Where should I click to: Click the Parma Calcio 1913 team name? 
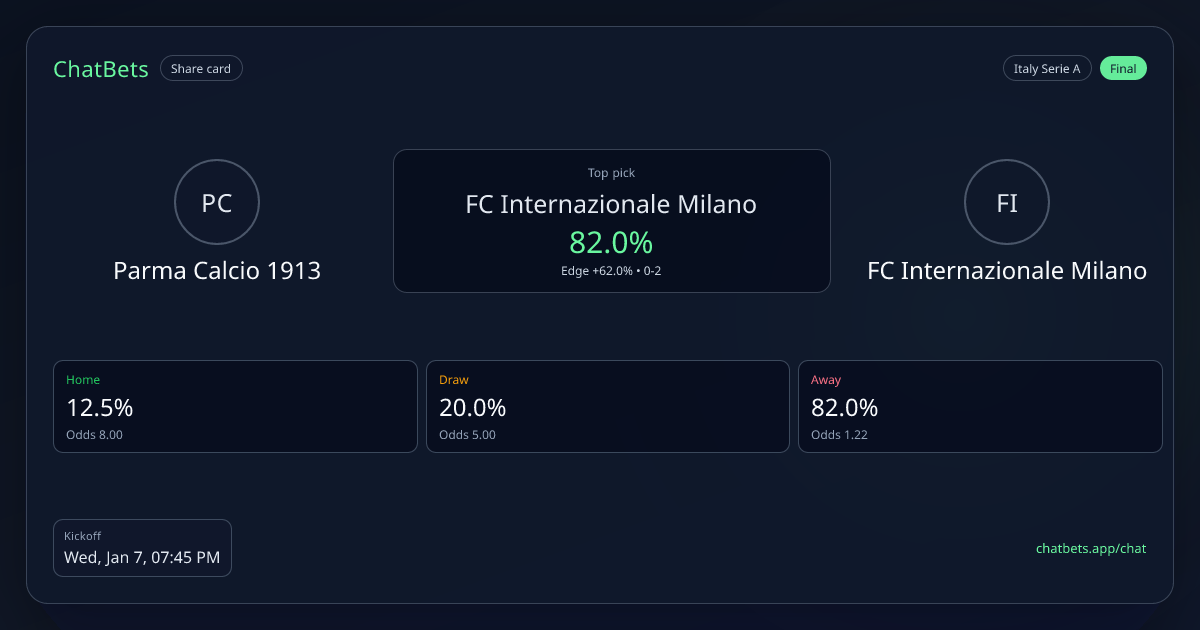217,271
